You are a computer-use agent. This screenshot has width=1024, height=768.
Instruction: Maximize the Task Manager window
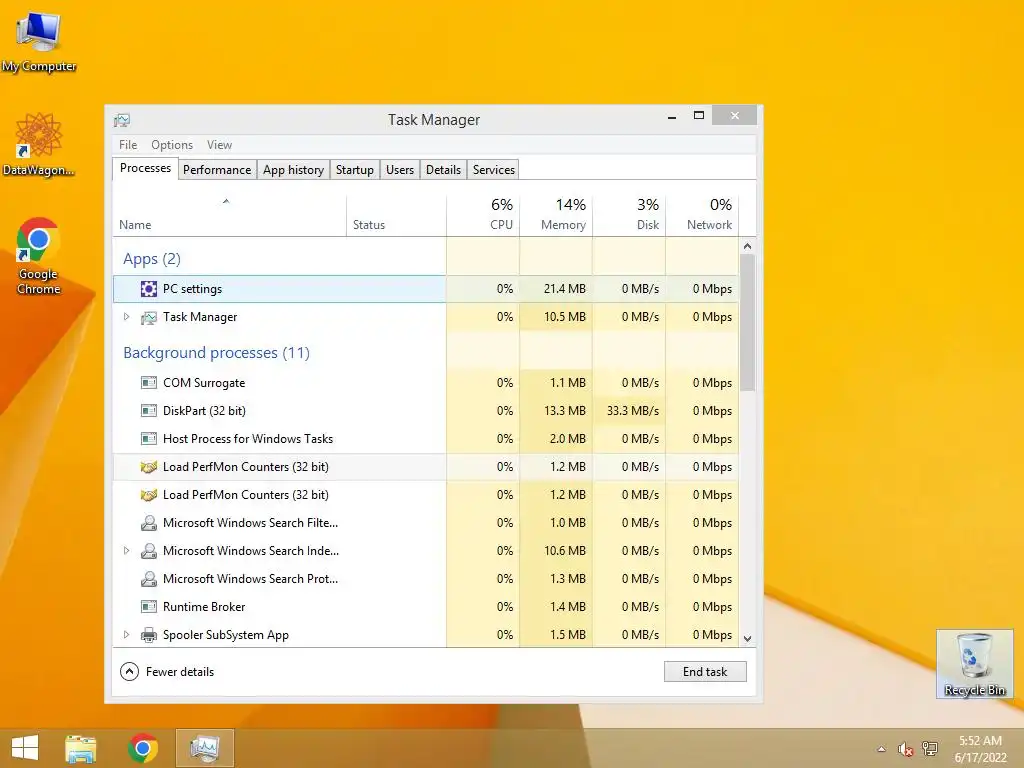(x=699, y=116)
